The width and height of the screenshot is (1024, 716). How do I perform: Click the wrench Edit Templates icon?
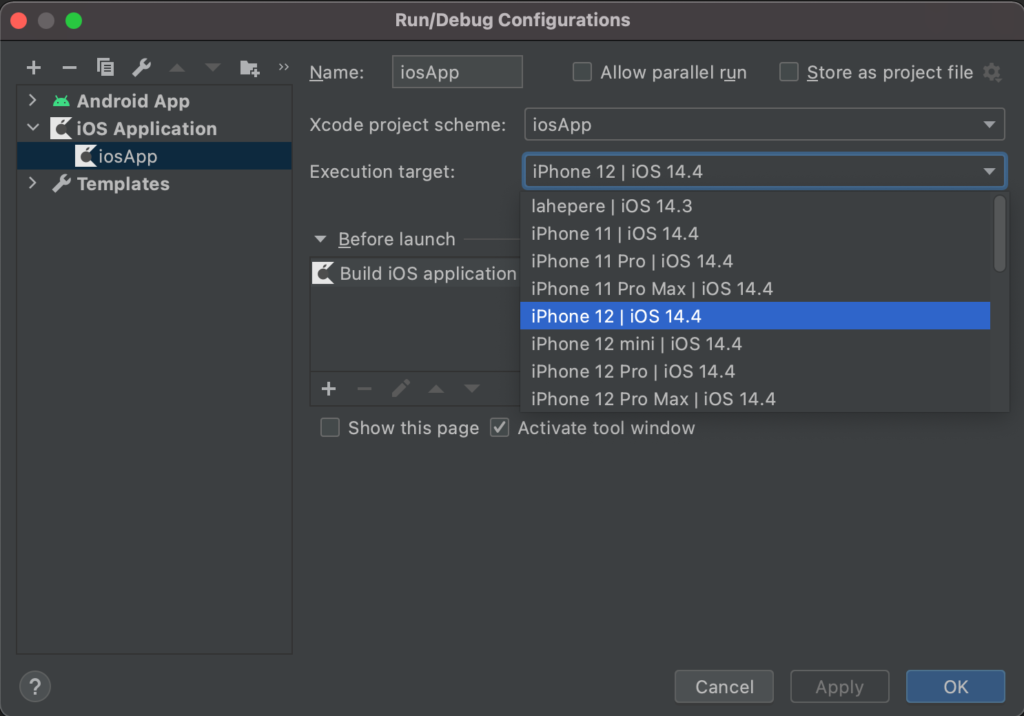(x=141, y=68)
